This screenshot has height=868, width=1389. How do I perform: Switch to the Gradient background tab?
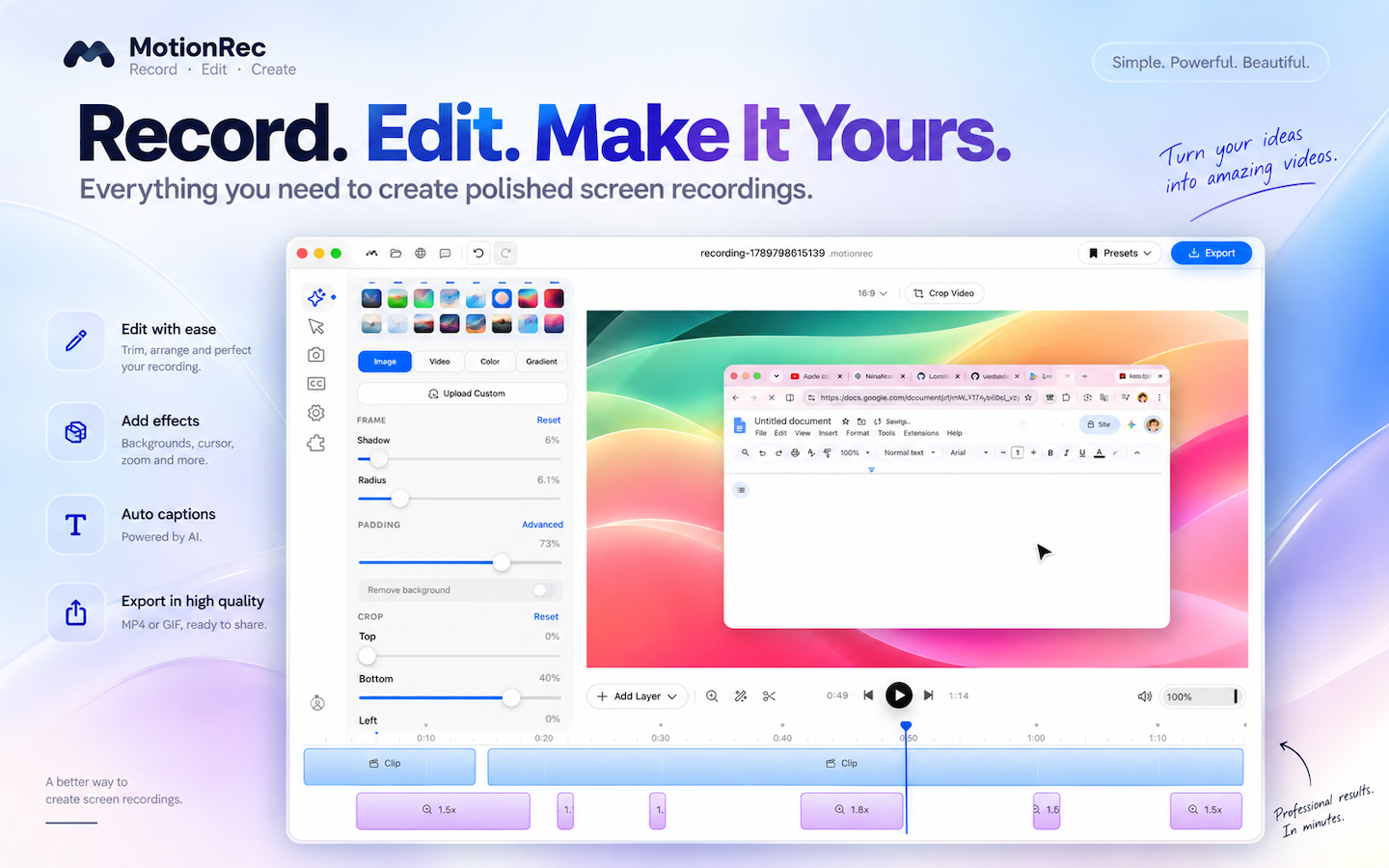click(541, 362)
